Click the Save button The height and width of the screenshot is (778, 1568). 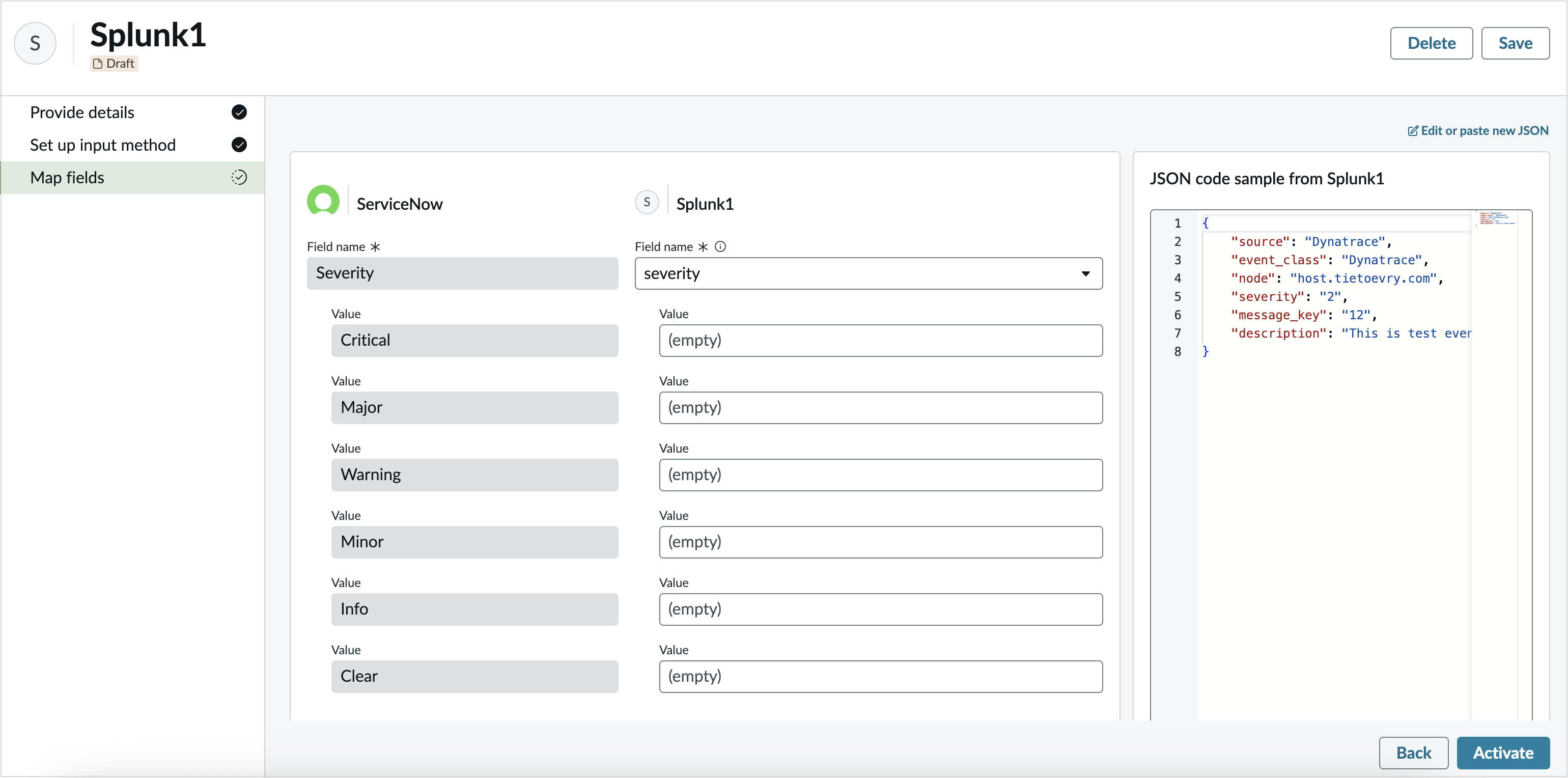pyautogui.click(x=1515, y=43)
